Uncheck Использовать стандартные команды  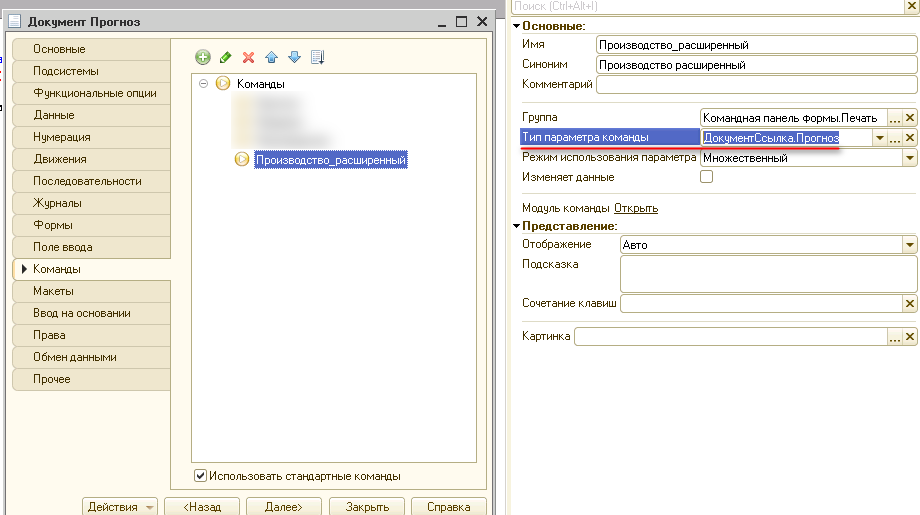[x=201, y=476]
